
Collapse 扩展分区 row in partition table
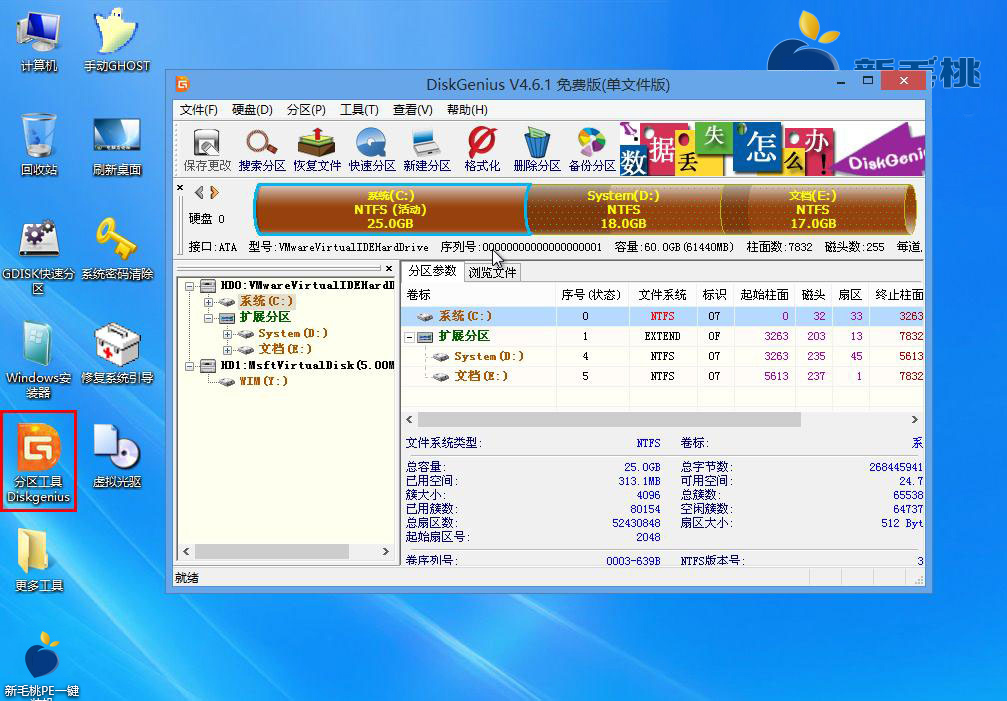(x=409, y=337)
